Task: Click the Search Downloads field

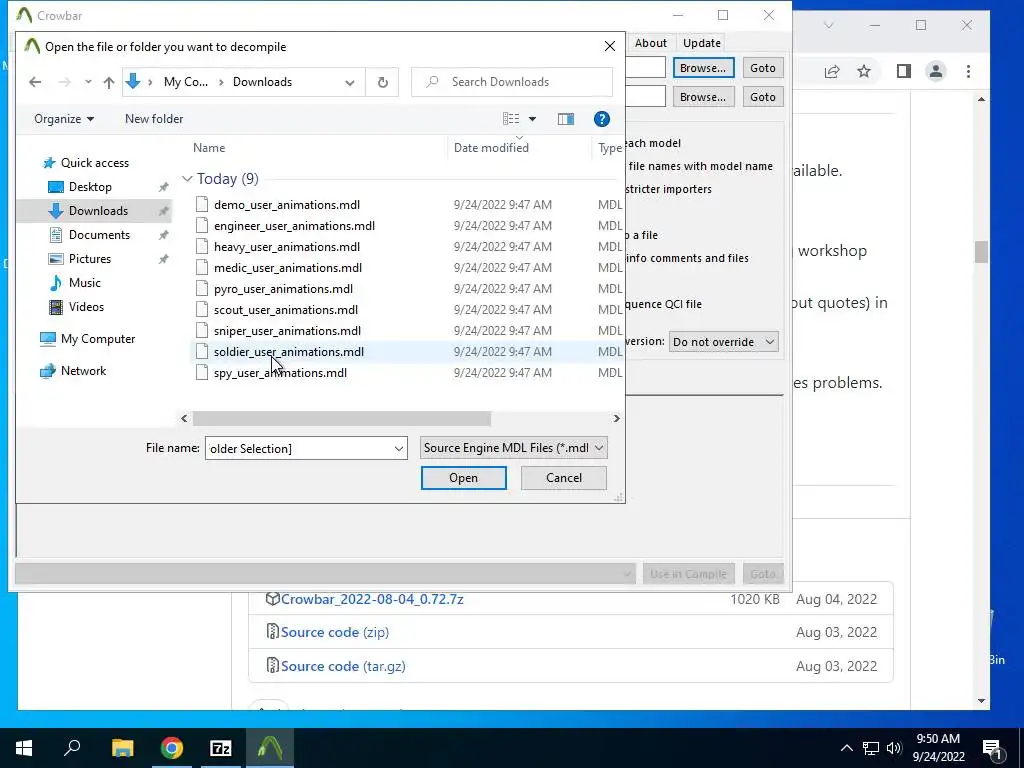Action: coord(512,82)
